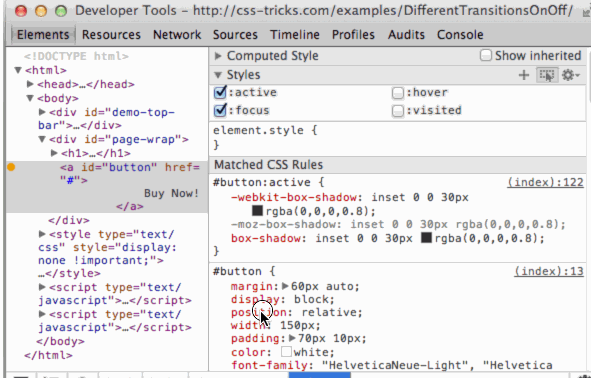The width and height of the screenshot is (591, 378).
Task: Click the "Buy Now!" text node
Action: click(x=171, y=193)
